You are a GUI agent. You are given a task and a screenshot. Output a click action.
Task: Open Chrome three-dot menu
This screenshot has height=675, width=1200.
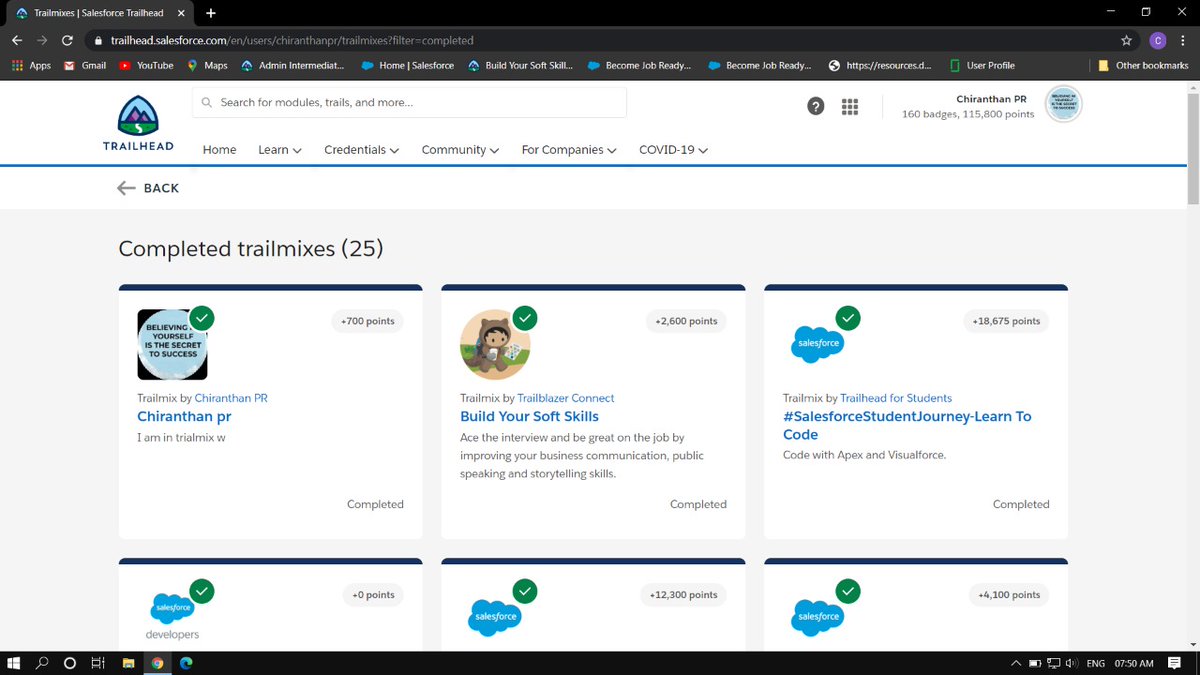pos(1185,41)
